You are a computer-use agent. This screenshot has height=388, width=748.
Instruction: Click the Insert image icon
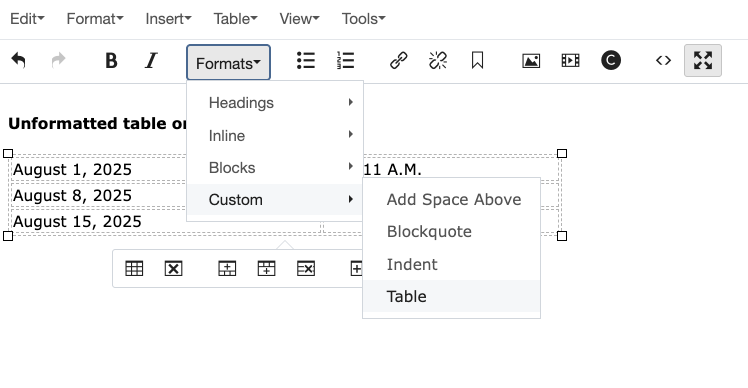[x=531, y=61]
